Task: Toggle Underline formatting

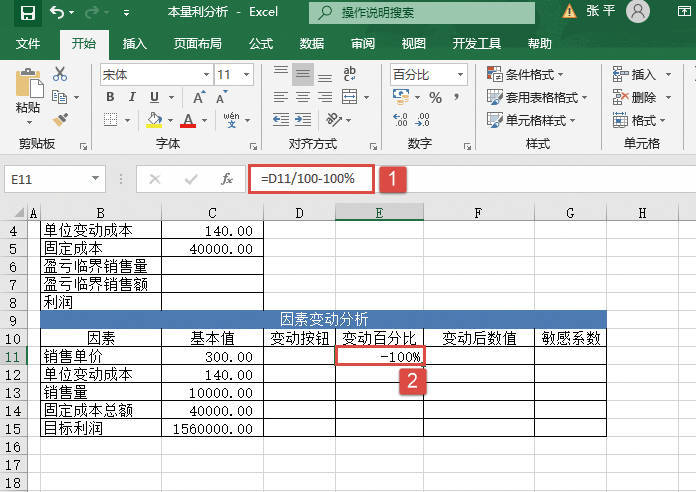Action: pos(154,97)
